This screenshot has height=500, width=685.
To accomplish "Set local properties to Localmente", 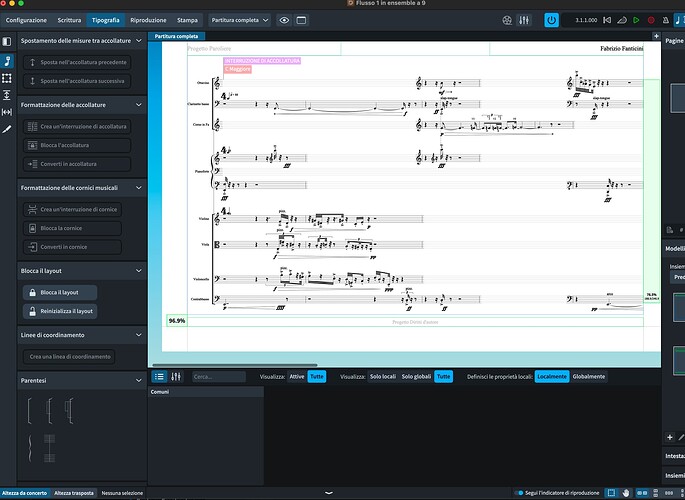I will tap(552, 376).
